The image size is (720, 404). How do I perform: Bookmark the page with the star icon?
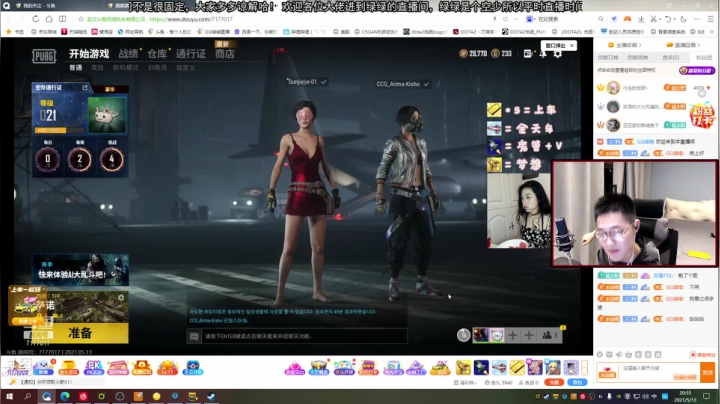pos(81,19)
